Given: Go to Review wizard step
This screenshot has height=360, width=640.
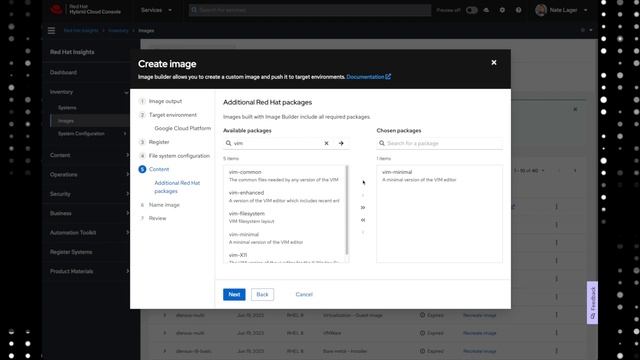Looking at the screenshot, I should pos(157,218).
